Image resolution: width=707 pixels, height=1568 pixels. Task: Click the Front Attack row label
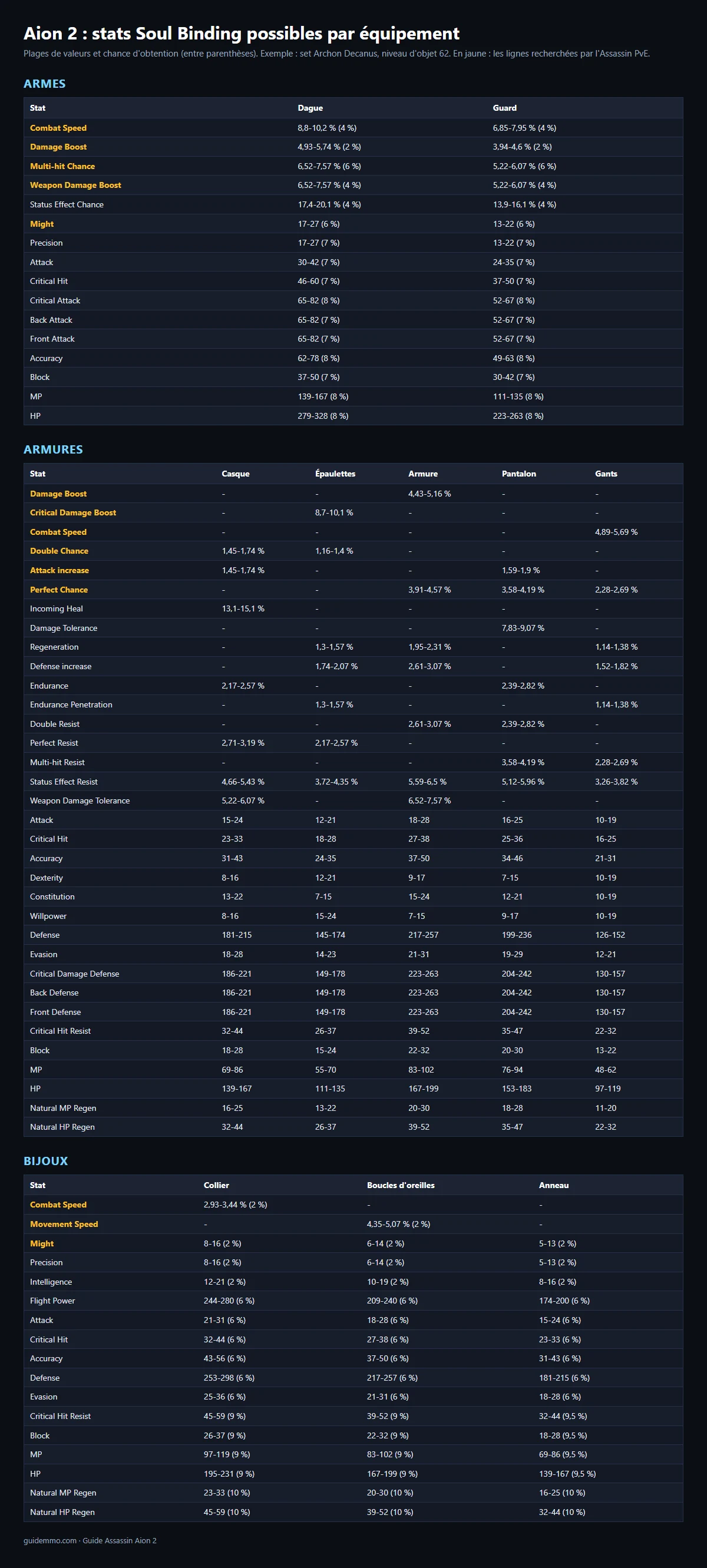pos(52,339)
